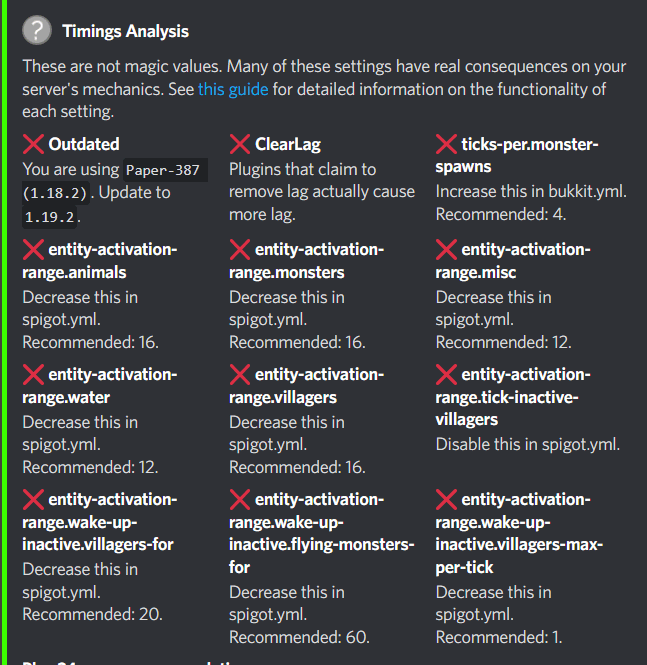Click the Outdated heading text
Image resolution: width=647 pixels, height=665 pixels.
[84, 144]
